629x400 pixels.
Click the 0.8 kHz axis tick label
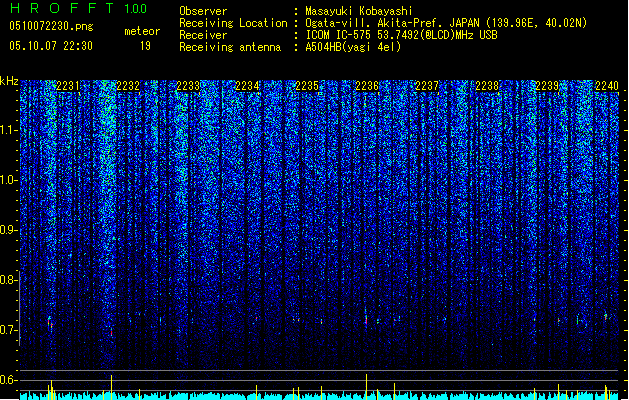(x=9, y=280)
